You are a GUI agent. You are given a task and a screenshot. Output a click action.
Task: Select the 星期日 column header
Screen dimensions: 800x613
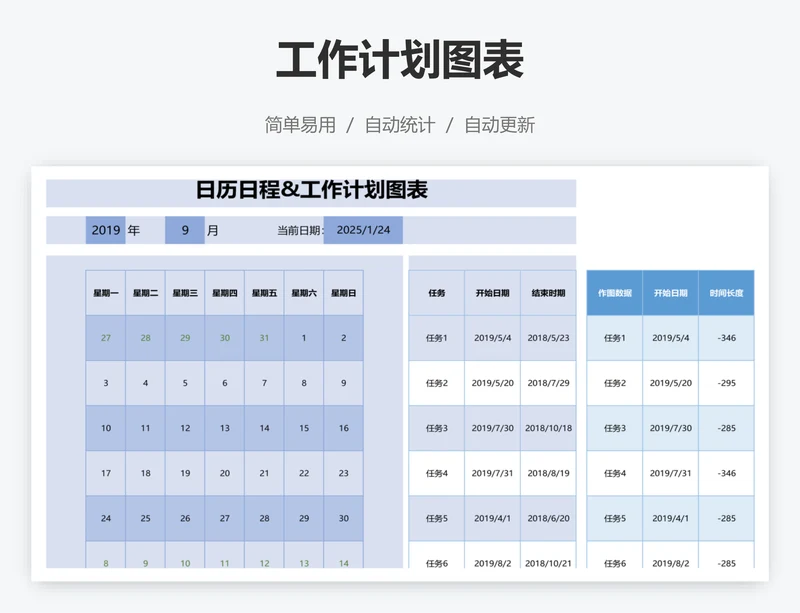(x=343, y=293)
